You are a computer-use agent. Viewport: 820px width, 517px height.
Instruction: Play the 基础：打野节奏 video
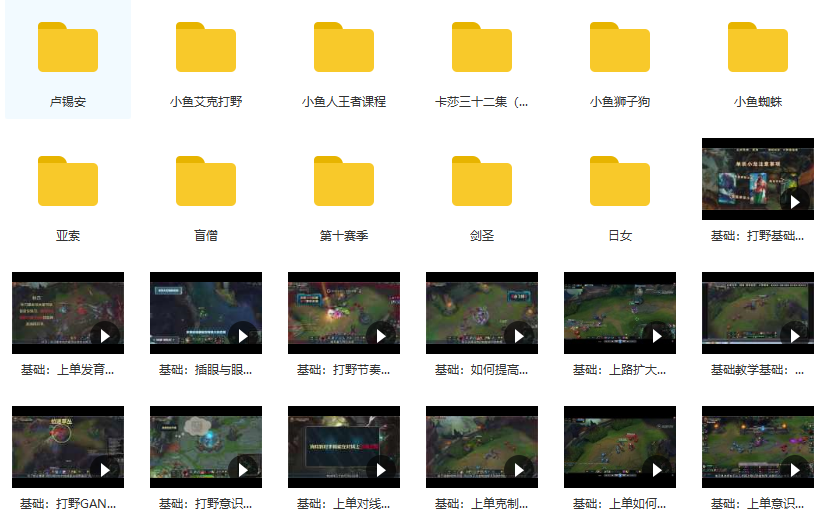[x=344, y=313]
